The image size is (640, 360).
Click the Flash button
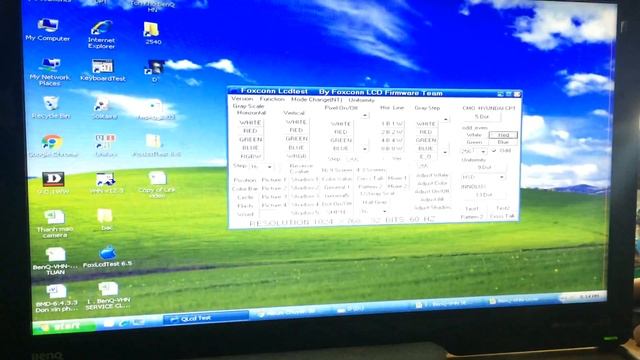click(245, 206)
